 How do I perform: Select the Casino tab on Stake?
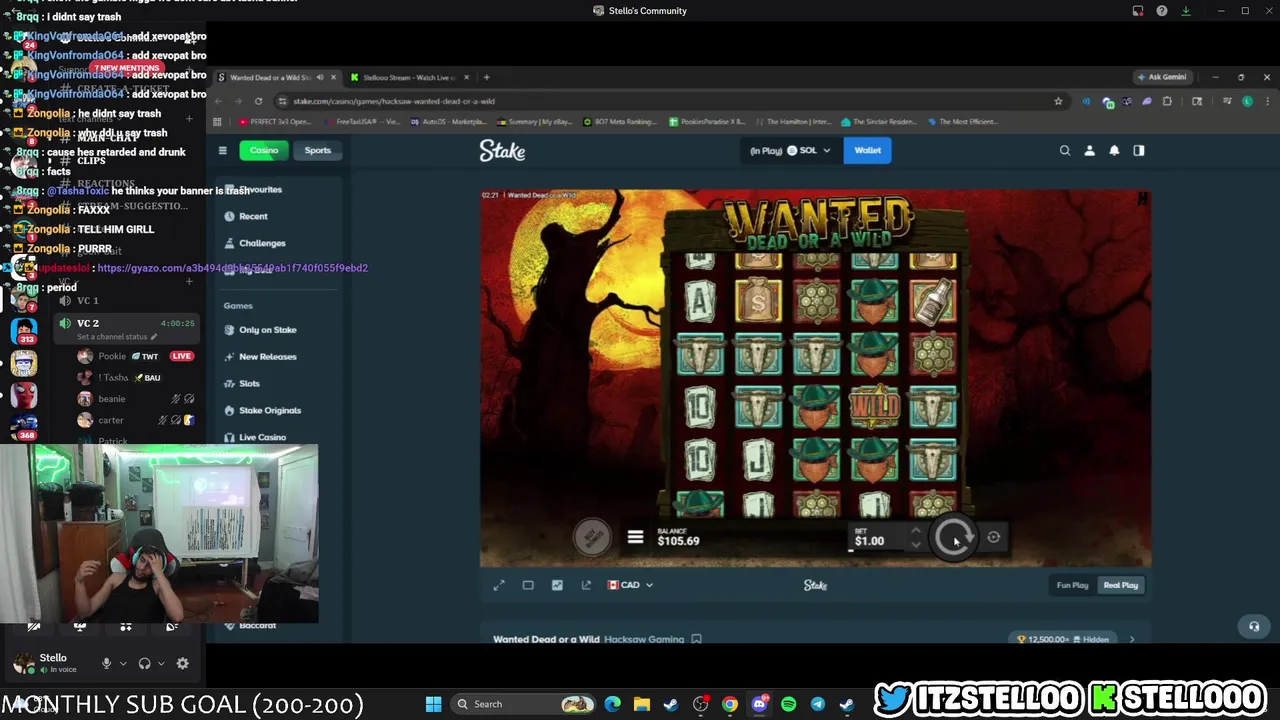click(x=264, y=150)
